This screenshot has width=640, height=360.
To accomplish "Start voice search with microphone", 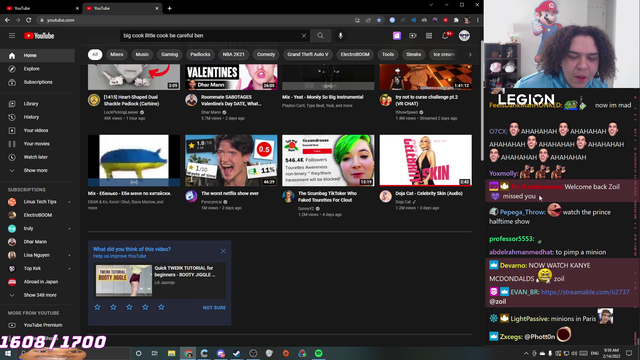I will point(340,36).
